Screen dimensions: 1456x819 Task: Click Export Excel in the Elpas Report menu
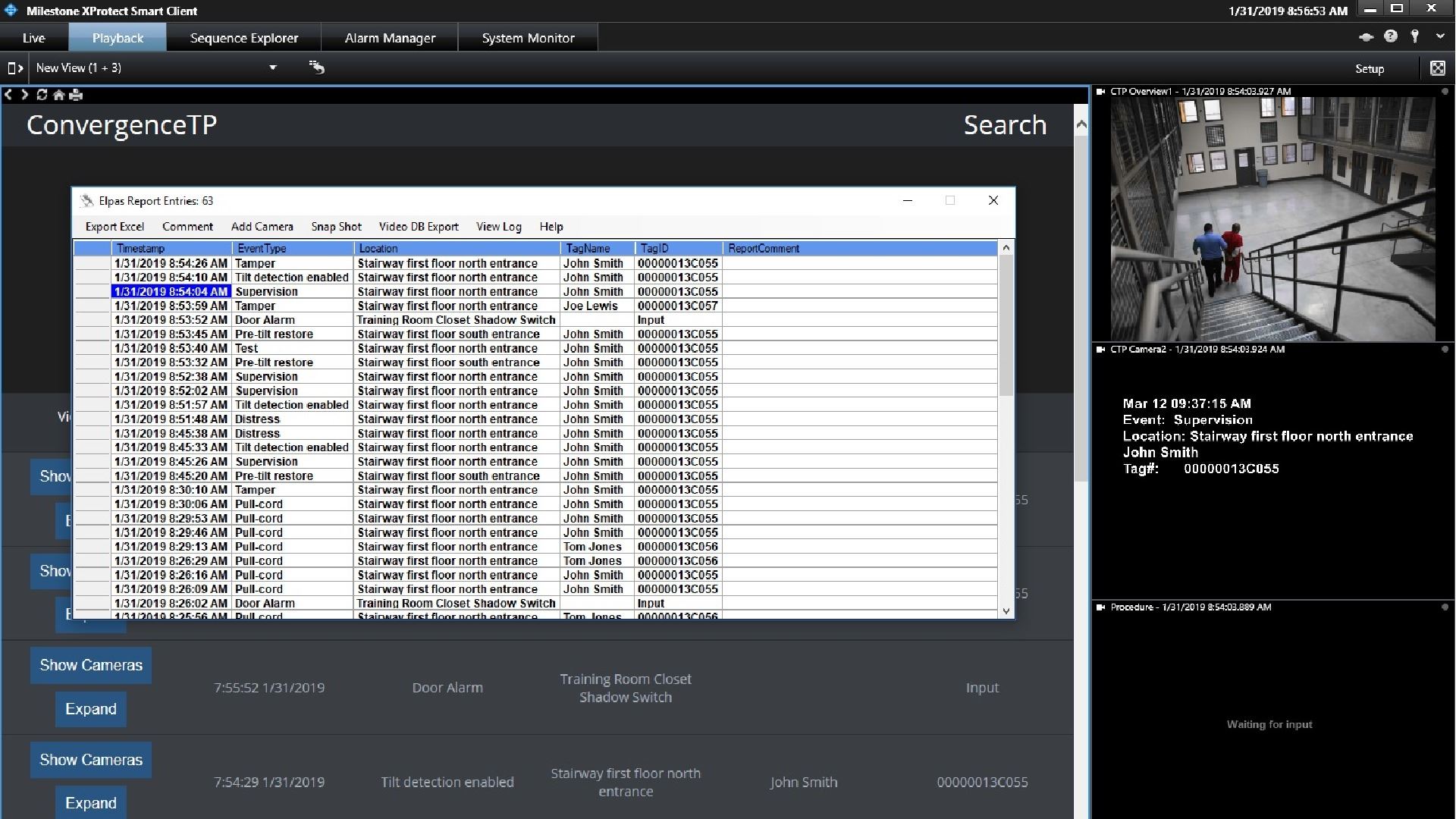coord(115,227)
